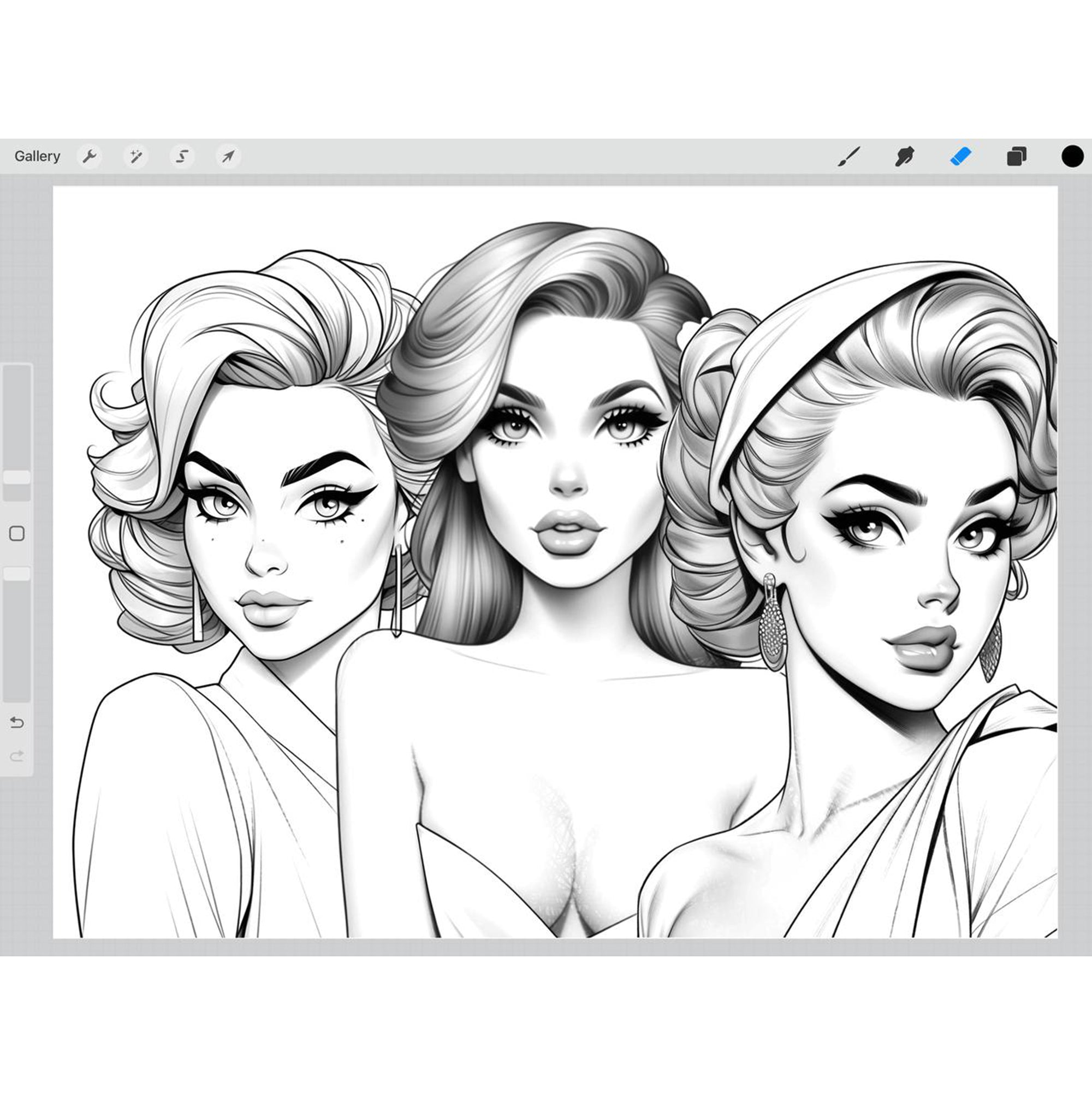Undo the last brush stroke
This screenshot has height=1095, width=1092.
[17, 723]
